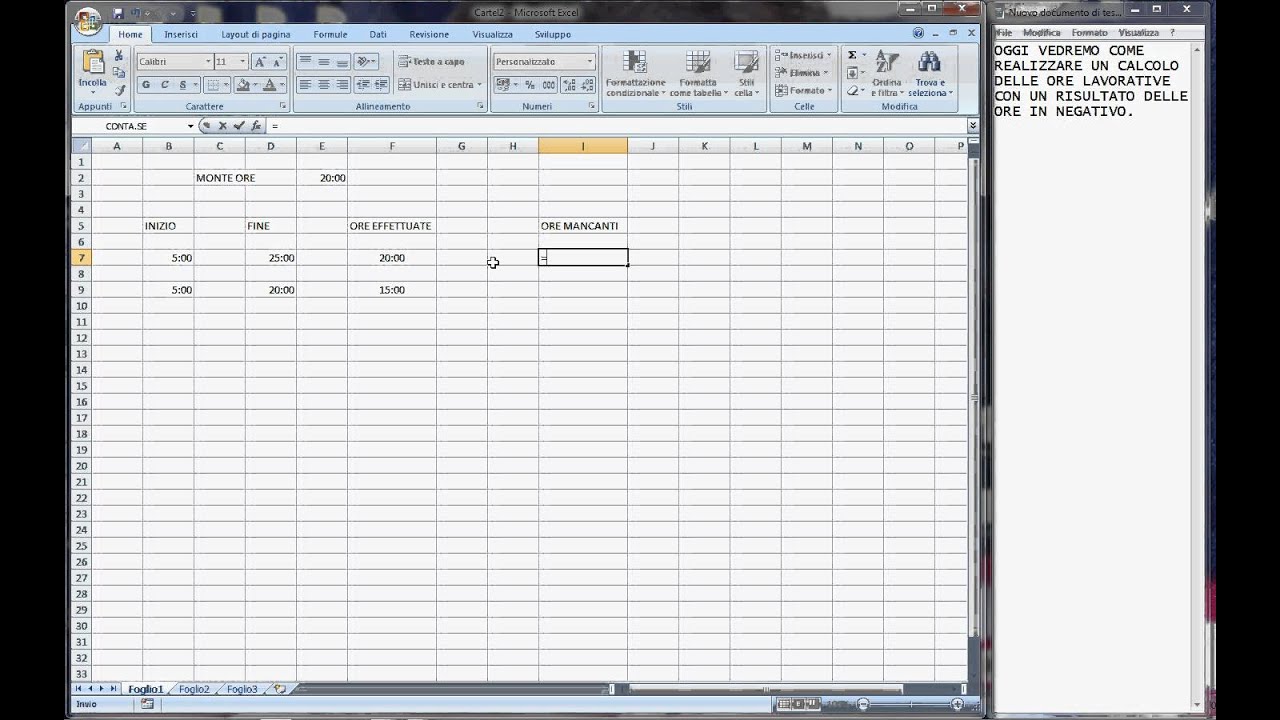
Task: Decrease the cell indent
Action: coord(363,85)
